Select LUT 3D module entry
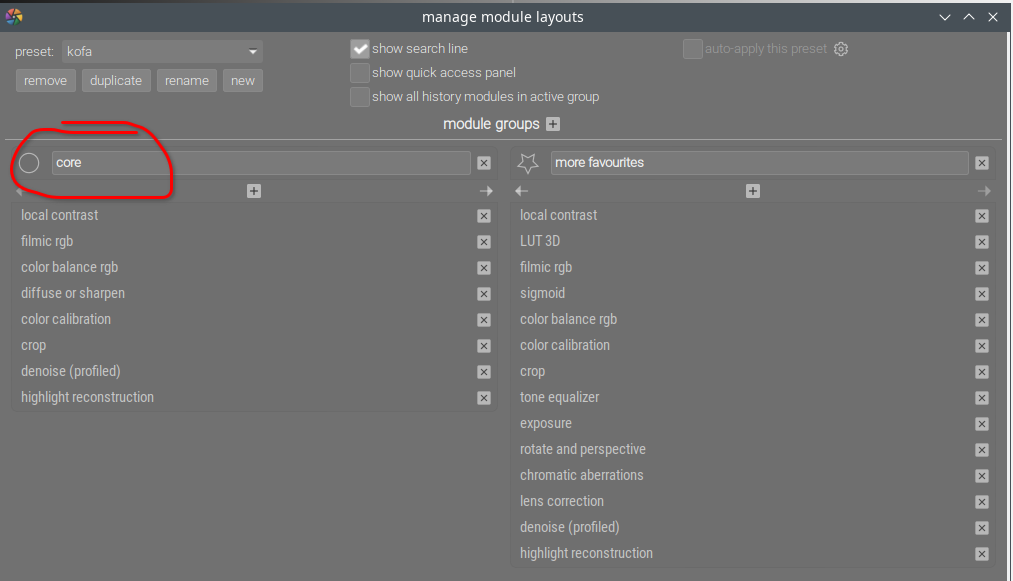This screenshot has height=581, width=1013. pos(540,242)
